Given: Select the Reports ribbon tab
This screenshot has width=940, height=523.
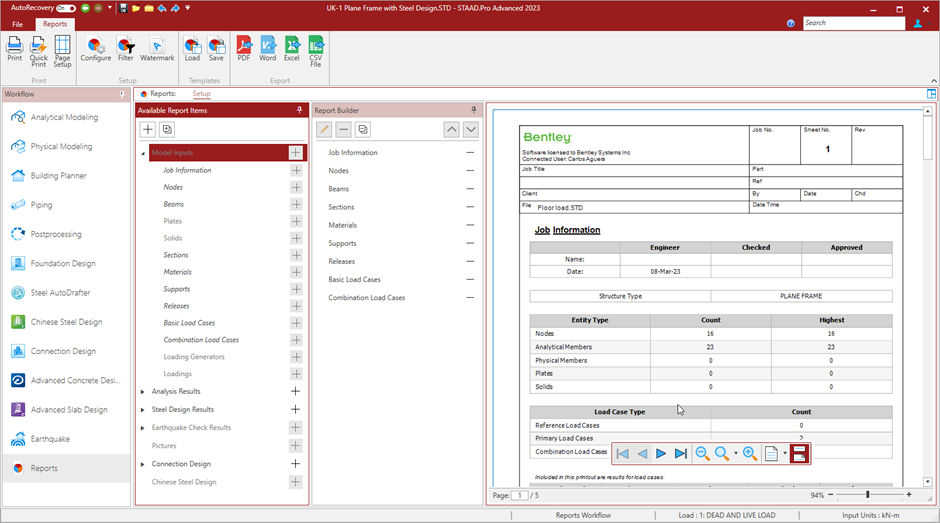Looking at the screenshot, I should [55, 24].
